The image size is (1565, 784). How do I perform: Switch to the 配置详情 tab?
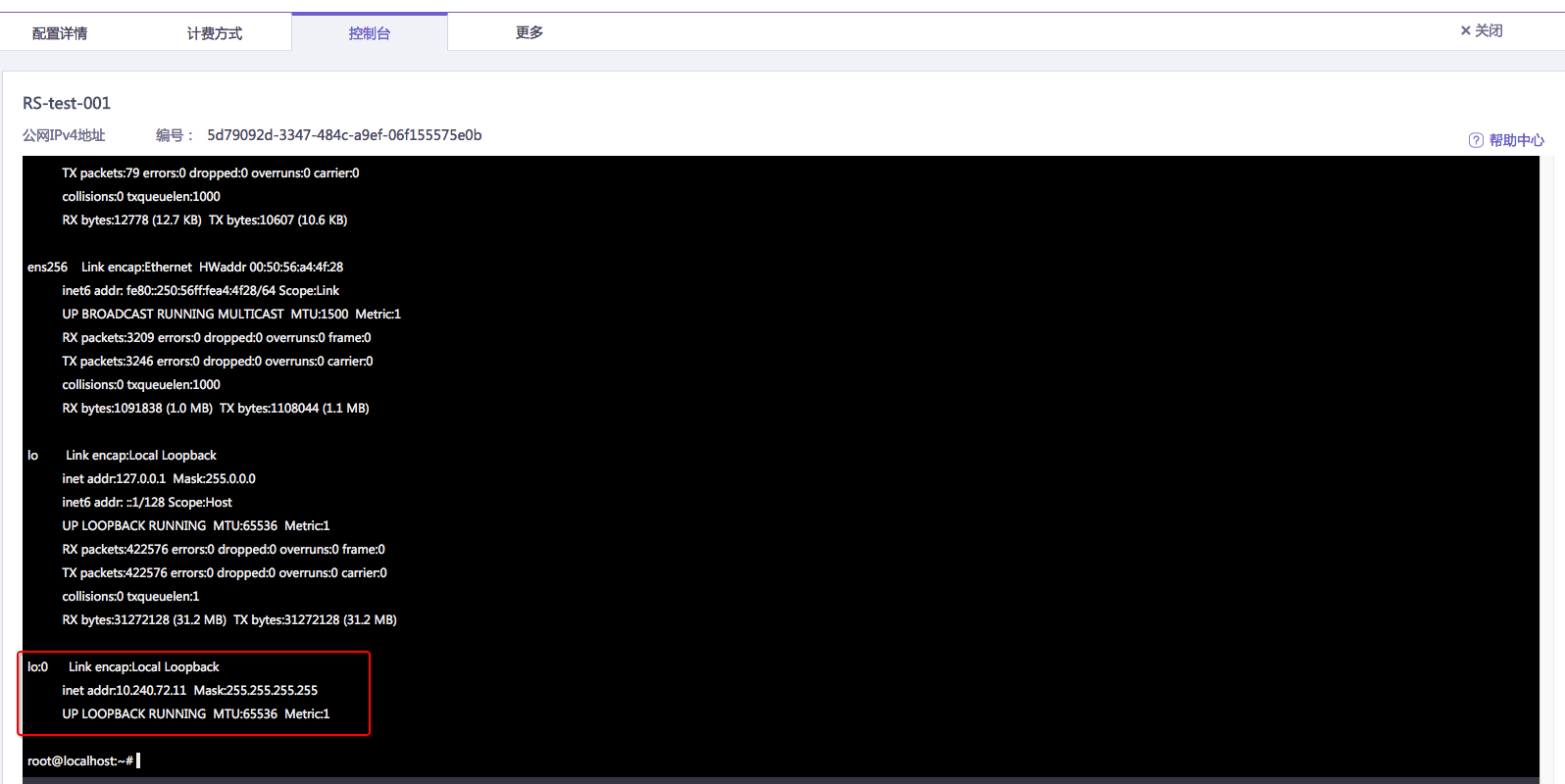60,33
